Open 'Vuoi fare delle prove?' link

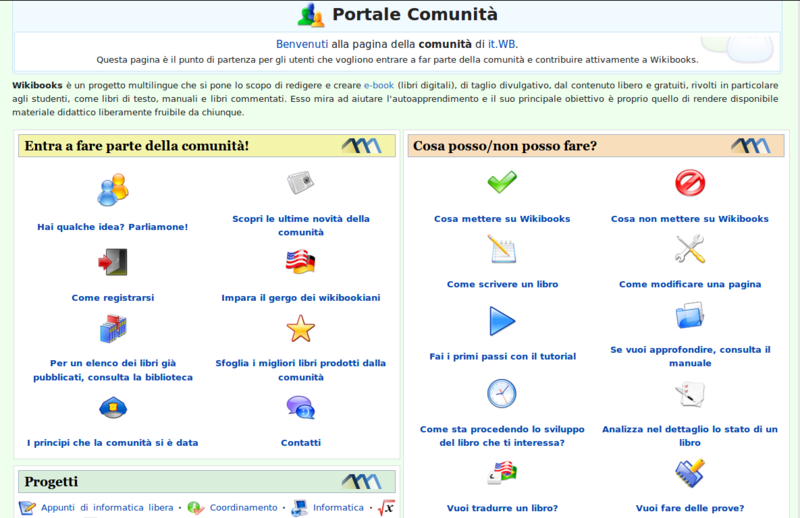pyautogui.click(x=690, y=508)
